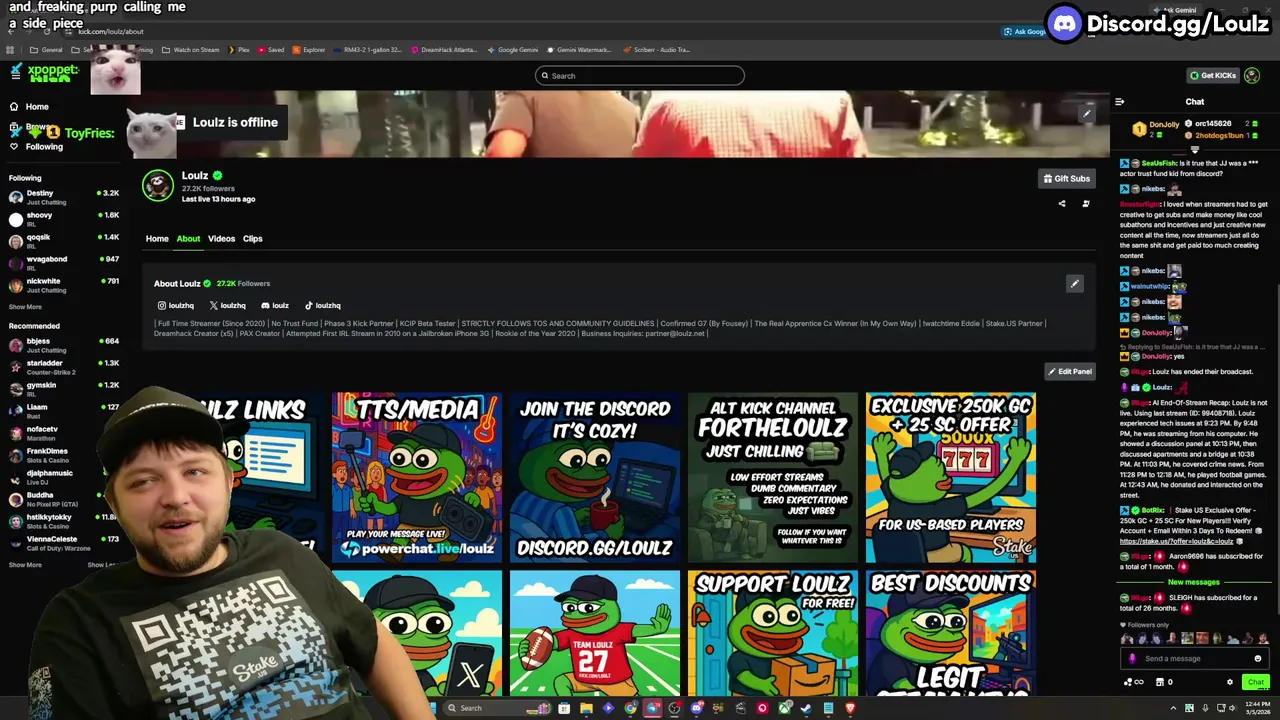Open the Join the Discord panel image
Image resolution: width=1280 pixels, height=720 pixels.
click(595, 477)
